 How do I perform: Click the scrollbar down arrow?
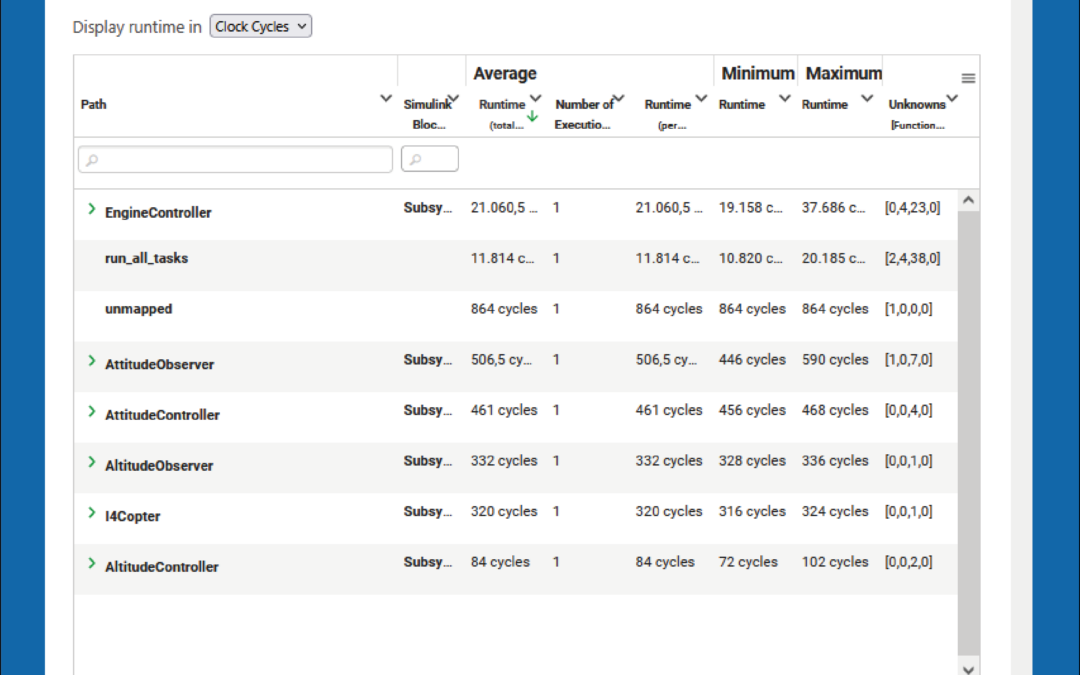[x=968, y=668]
